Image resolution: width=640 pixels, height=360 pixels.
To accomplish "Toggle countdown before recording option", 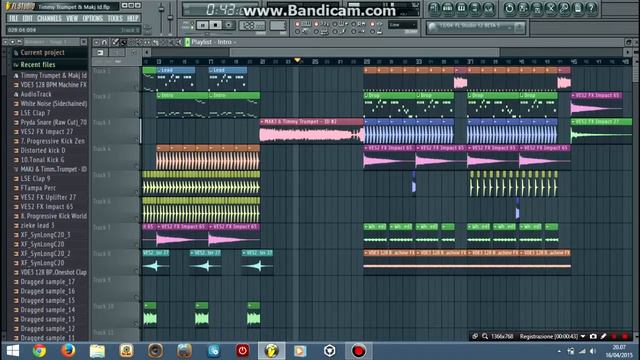I will pyautogui.click(x=316, y=24).
